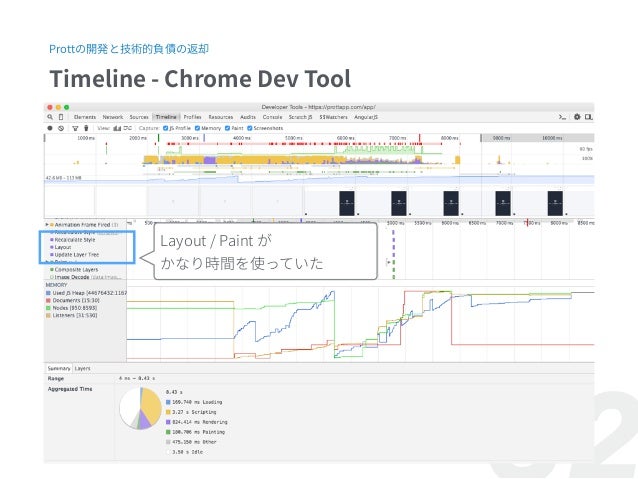Click the dock side icon

tap(588, 117)
